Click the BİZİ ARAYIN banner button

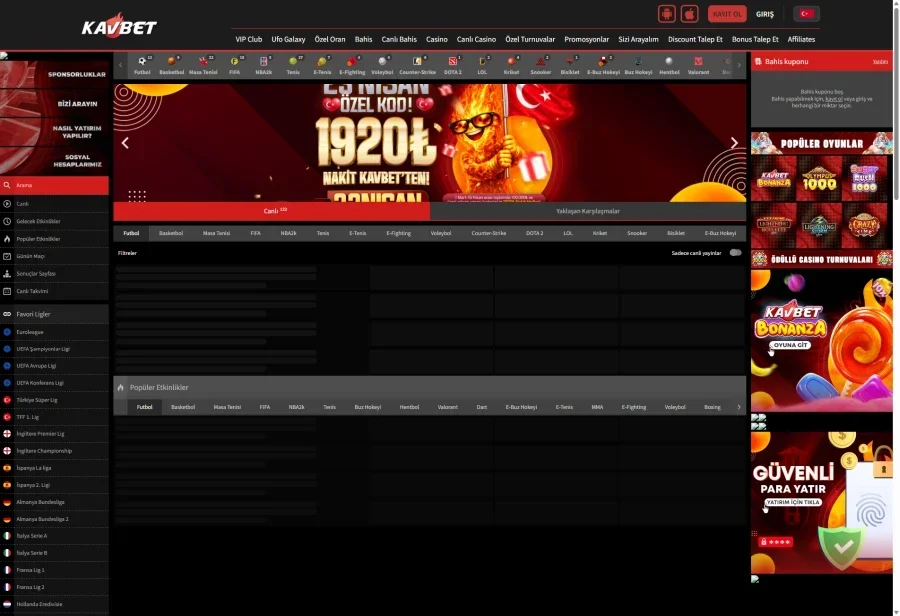(x=56, y=104)
